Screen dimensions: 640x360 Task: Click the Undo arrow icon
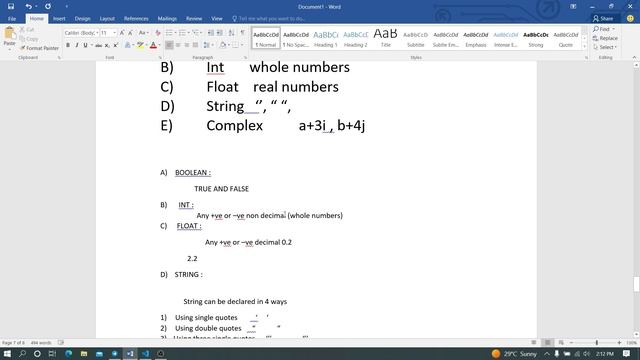28,7
